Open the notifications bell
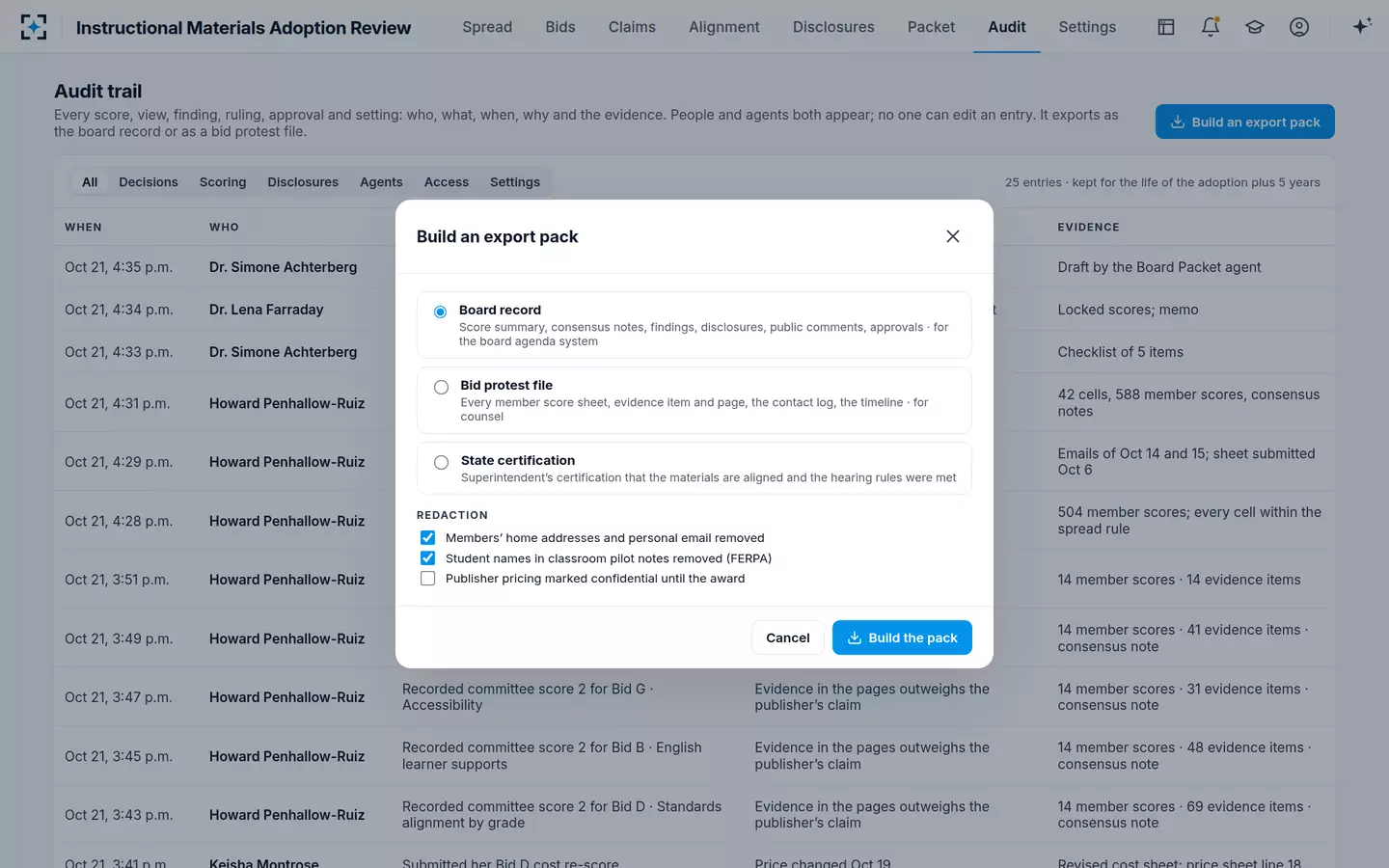The height and width of the screenshot is (868, 1389). click(1211, 27)
